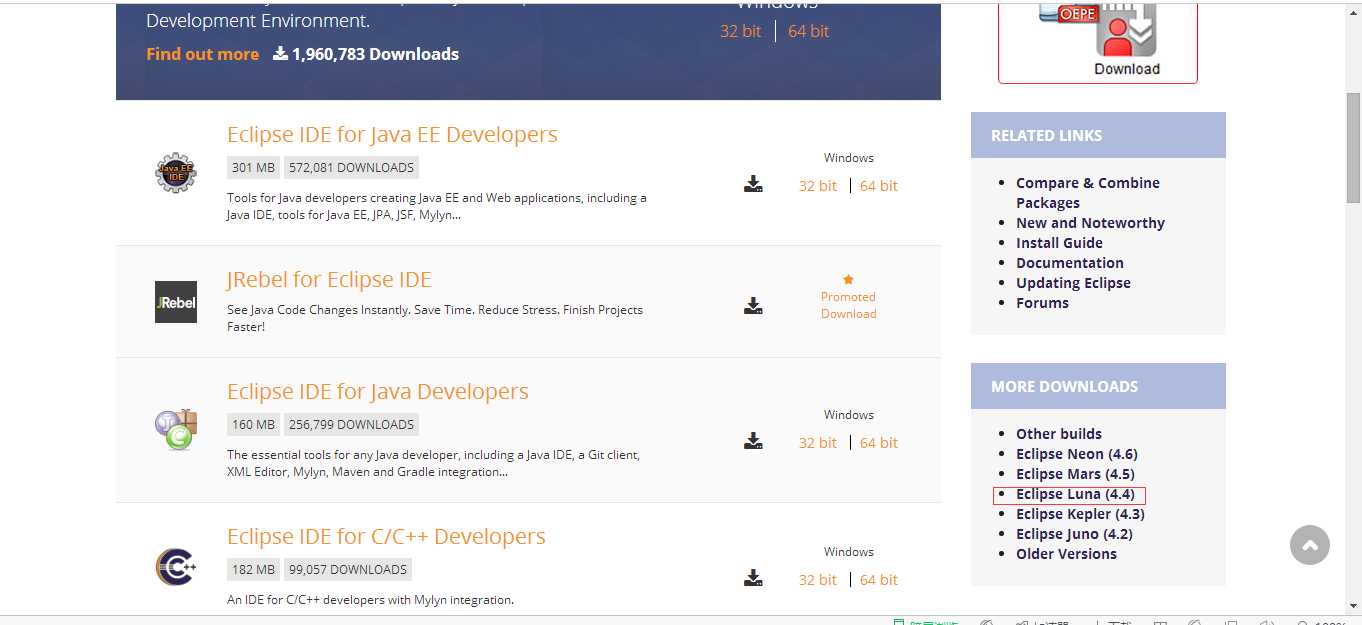
Task: Click the scroll-to-top arrow button
Action: [x=1310, y=545]
